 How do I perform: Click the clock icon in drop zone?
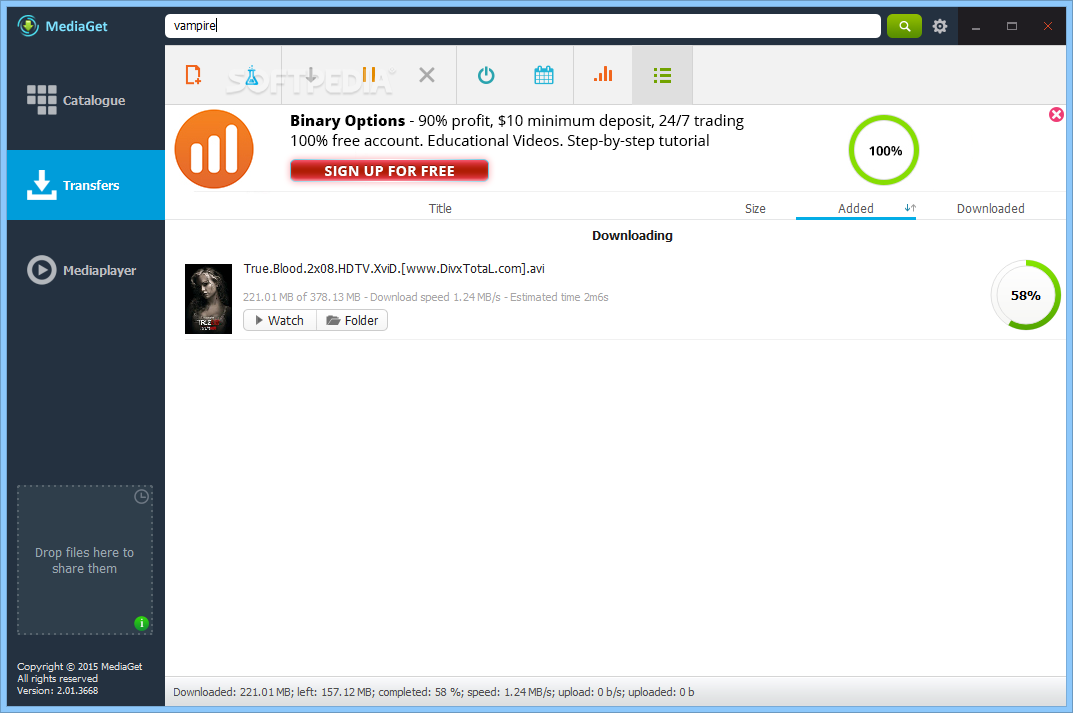tap(142, 497)
